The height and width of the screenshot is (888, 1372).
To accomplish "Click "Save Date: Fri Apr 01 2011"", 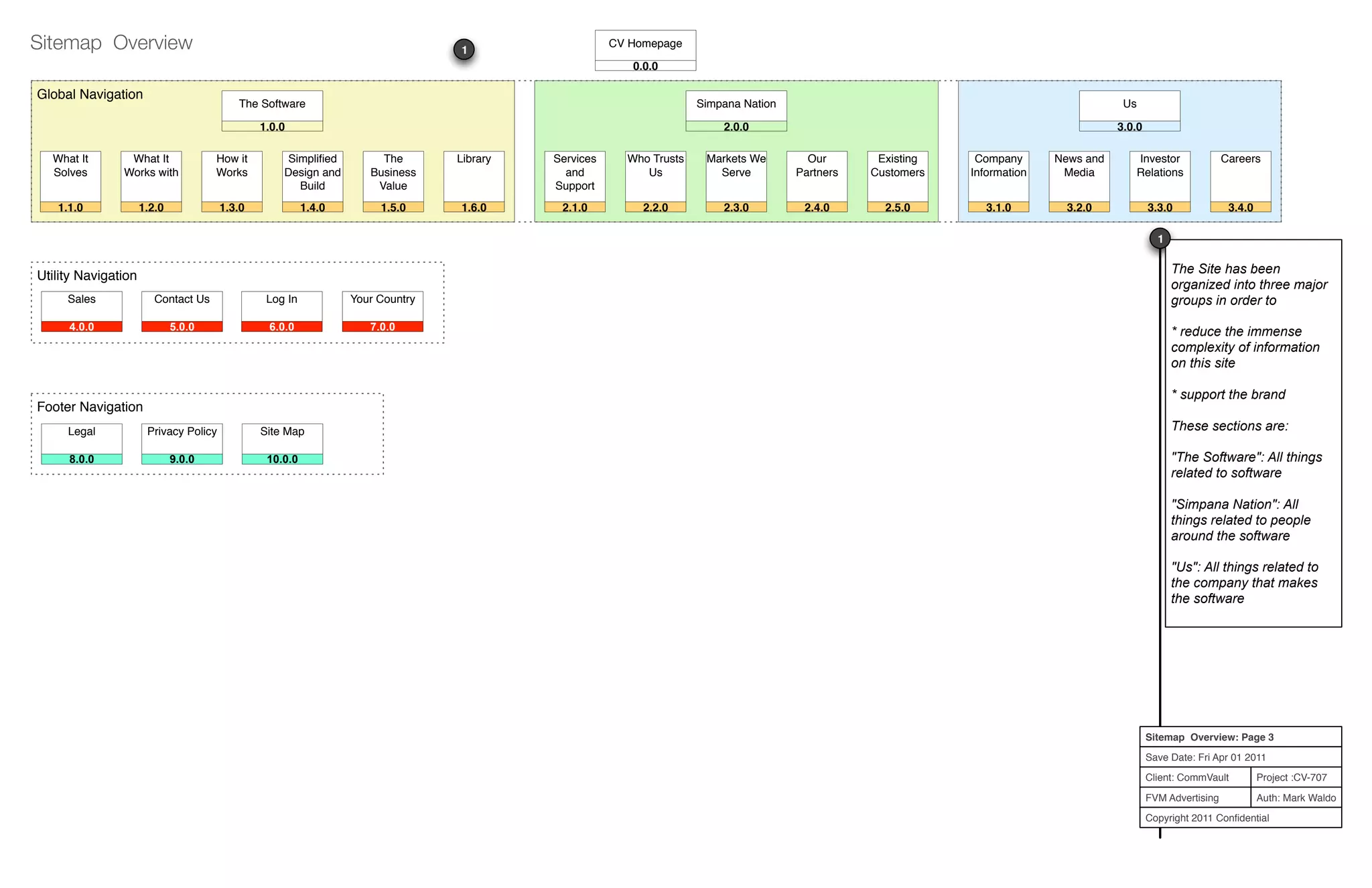I will tap(1205, 757).
